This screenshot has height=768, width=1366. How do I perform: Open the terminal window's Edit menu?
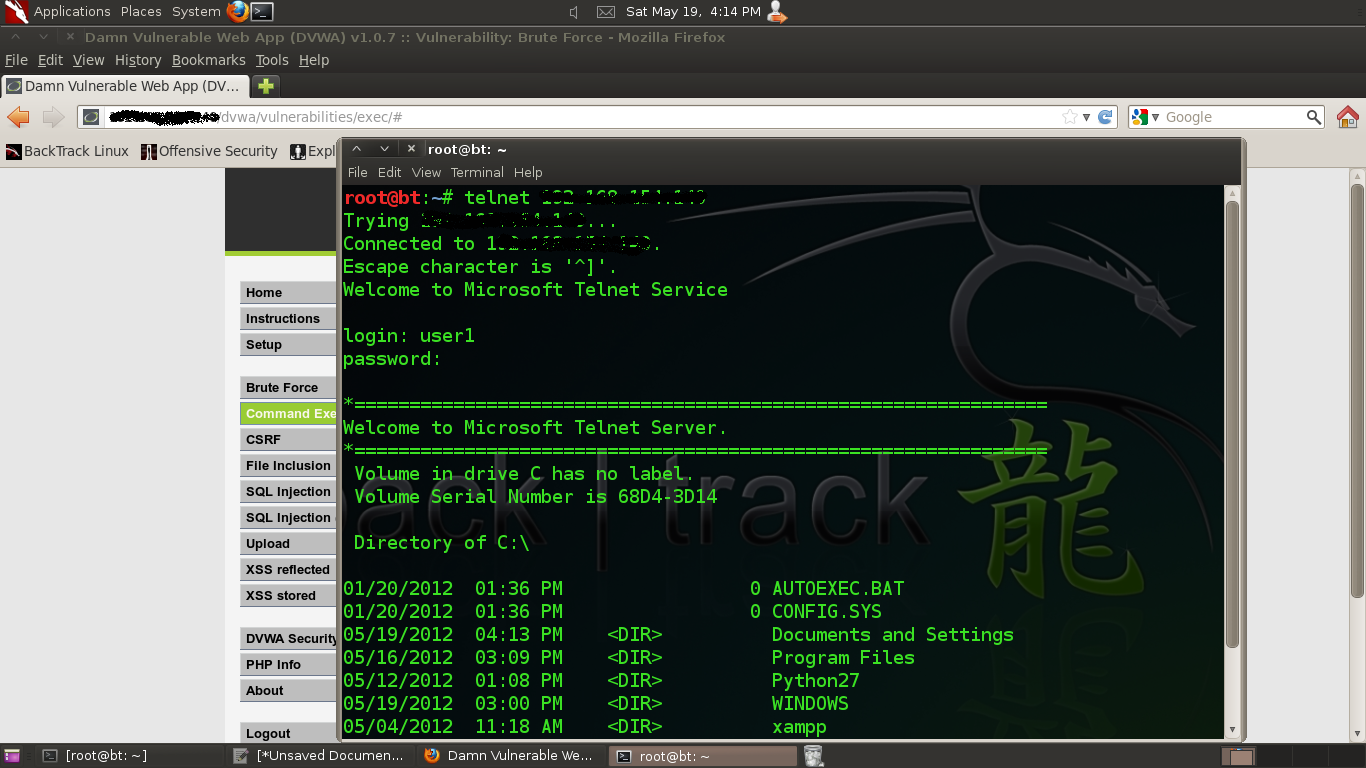tap(389, 172)
